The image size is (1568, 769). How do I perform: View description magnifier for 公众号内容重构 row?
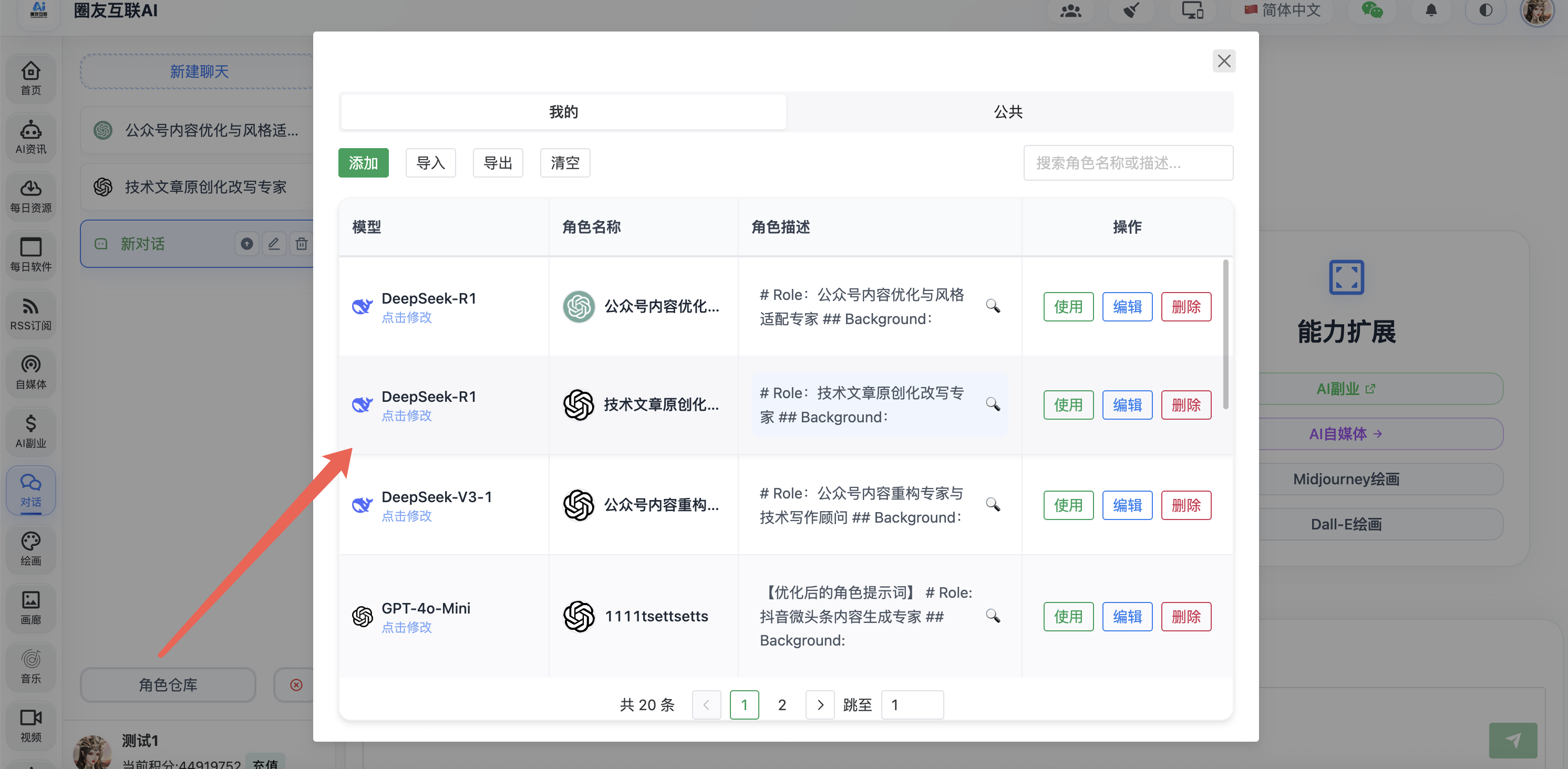993,505
